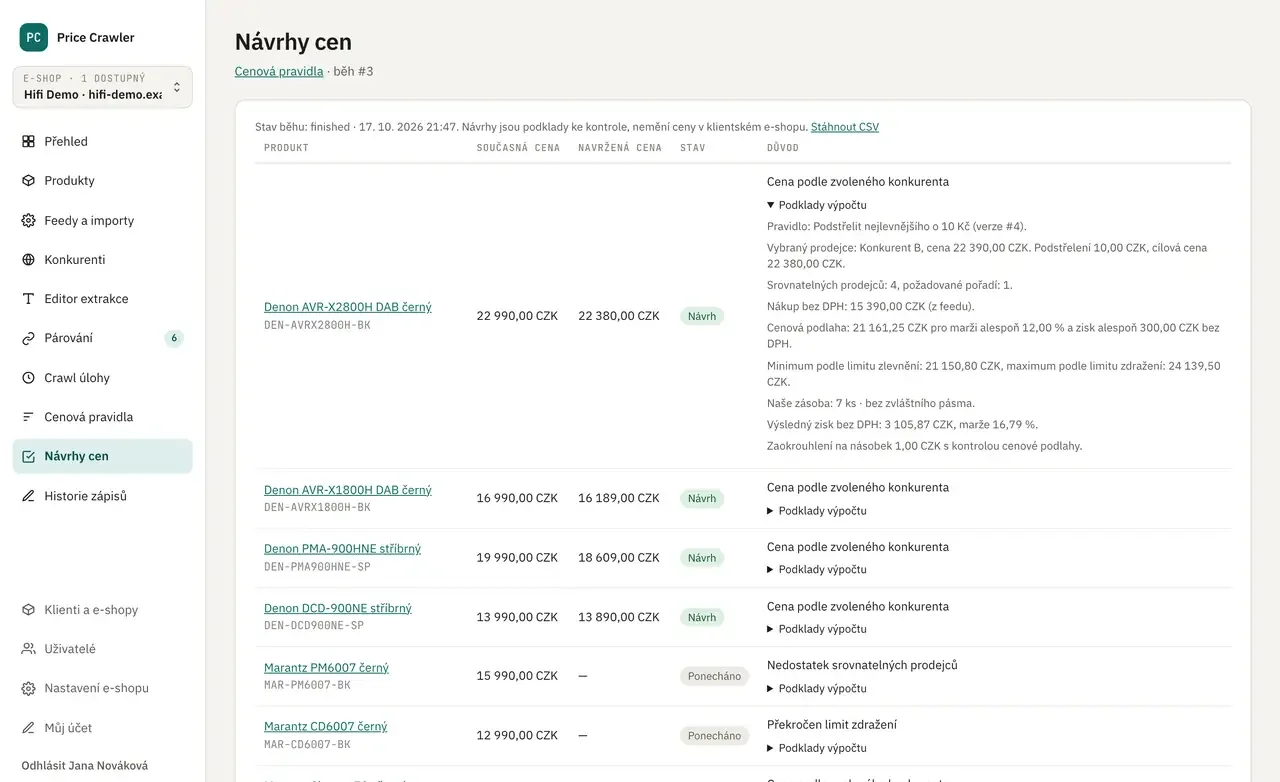
Task: Click the Přehled dashboard icon
Action: click(28, 142)
